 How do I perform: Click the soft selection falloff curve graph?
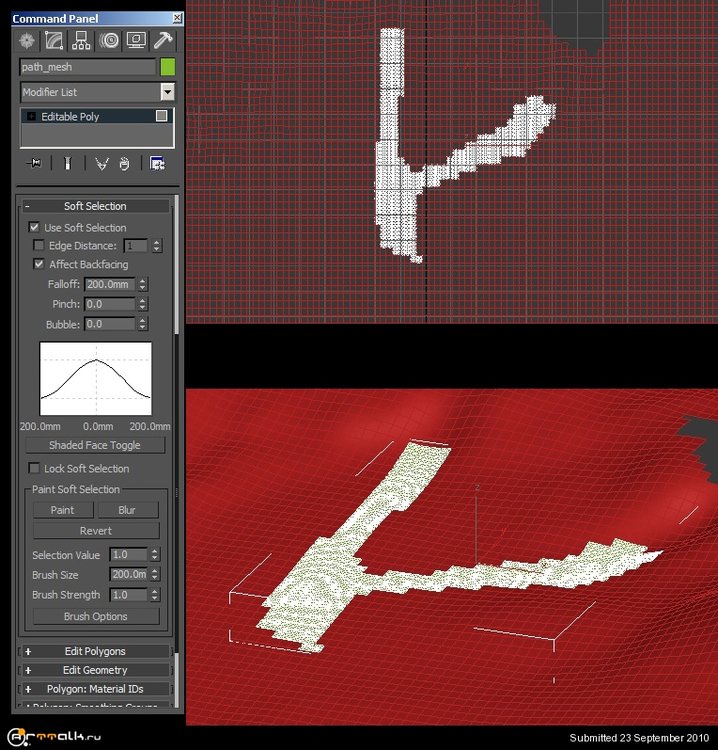click(x=96, y=378)
